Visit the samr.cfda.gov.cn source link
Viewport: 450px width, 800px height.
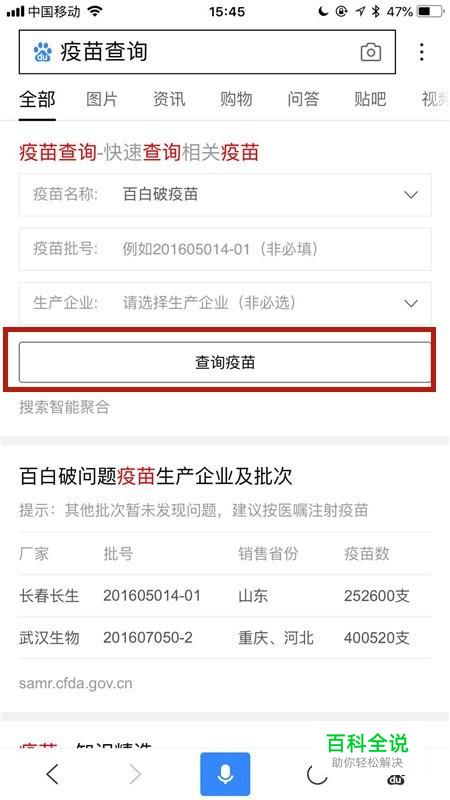[76, 683]
